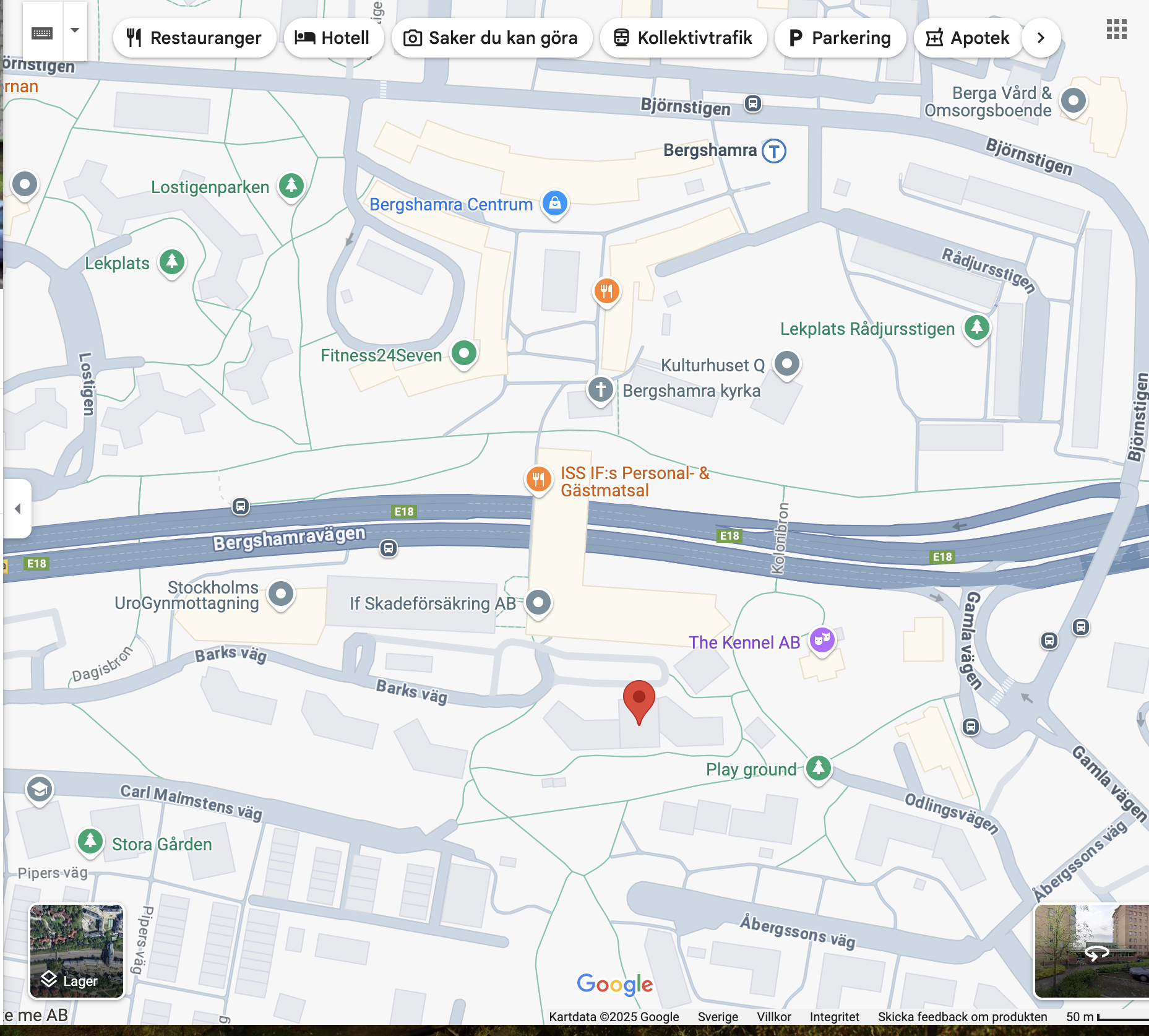Click the Bergshamra kyrka church marker
This screenshot has width=1149, height=1036.
click(600, 390)
